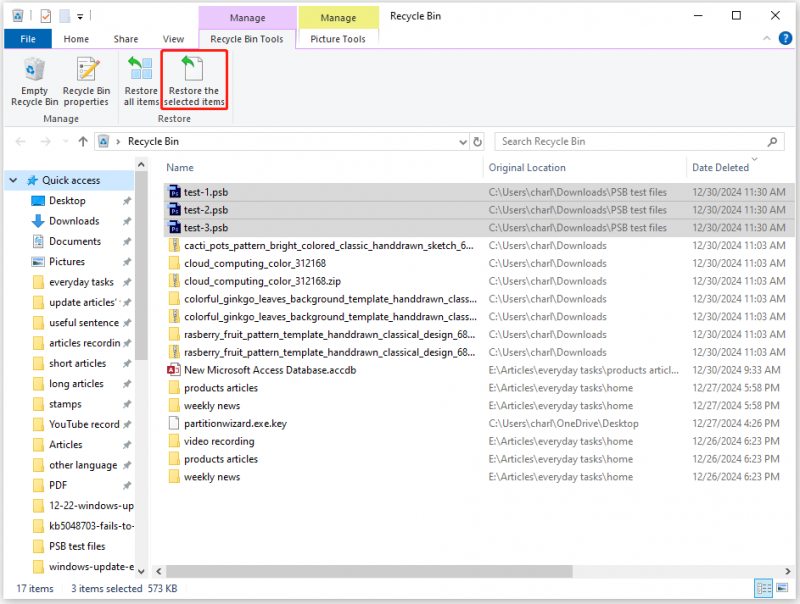
Task: Switch to the View tab
Action: click(x=173, y=39)
